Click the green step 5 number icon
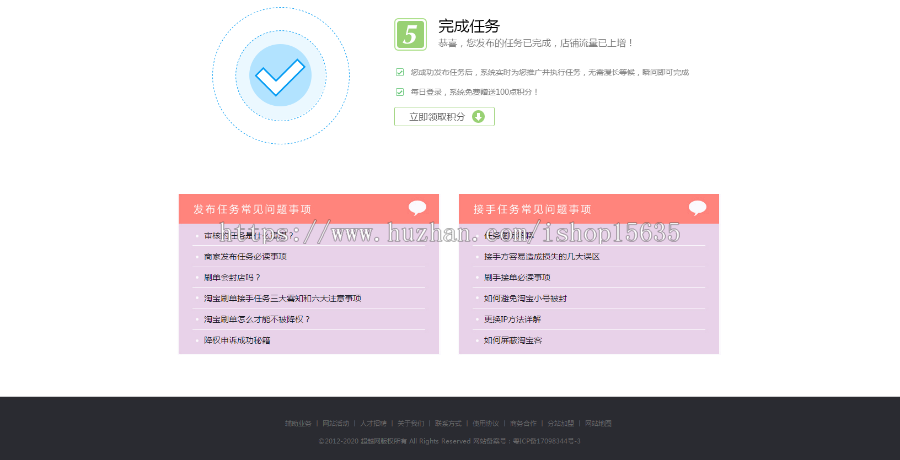Viewport: 900px width, 460px height. 410,34
